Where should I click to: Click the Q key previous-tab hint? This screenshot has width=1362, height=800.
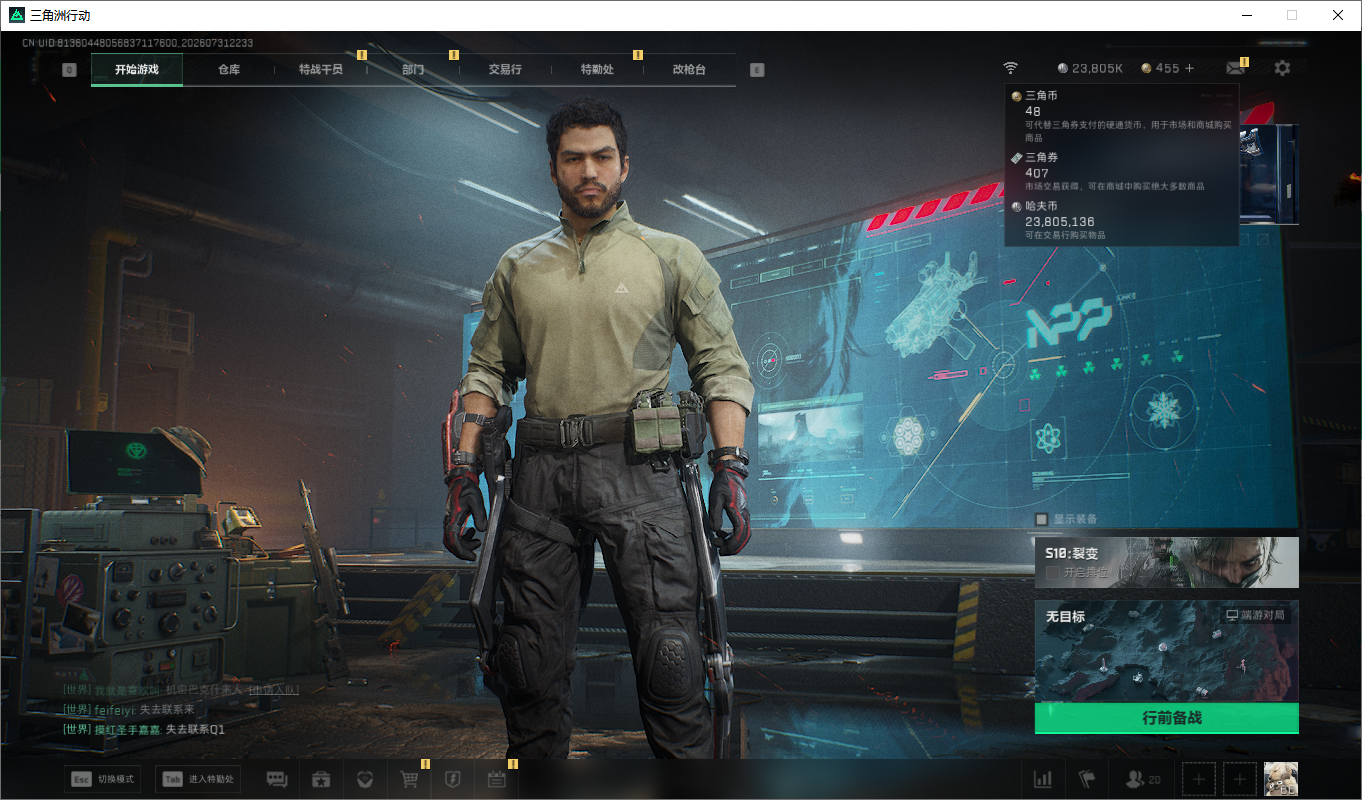69,70
